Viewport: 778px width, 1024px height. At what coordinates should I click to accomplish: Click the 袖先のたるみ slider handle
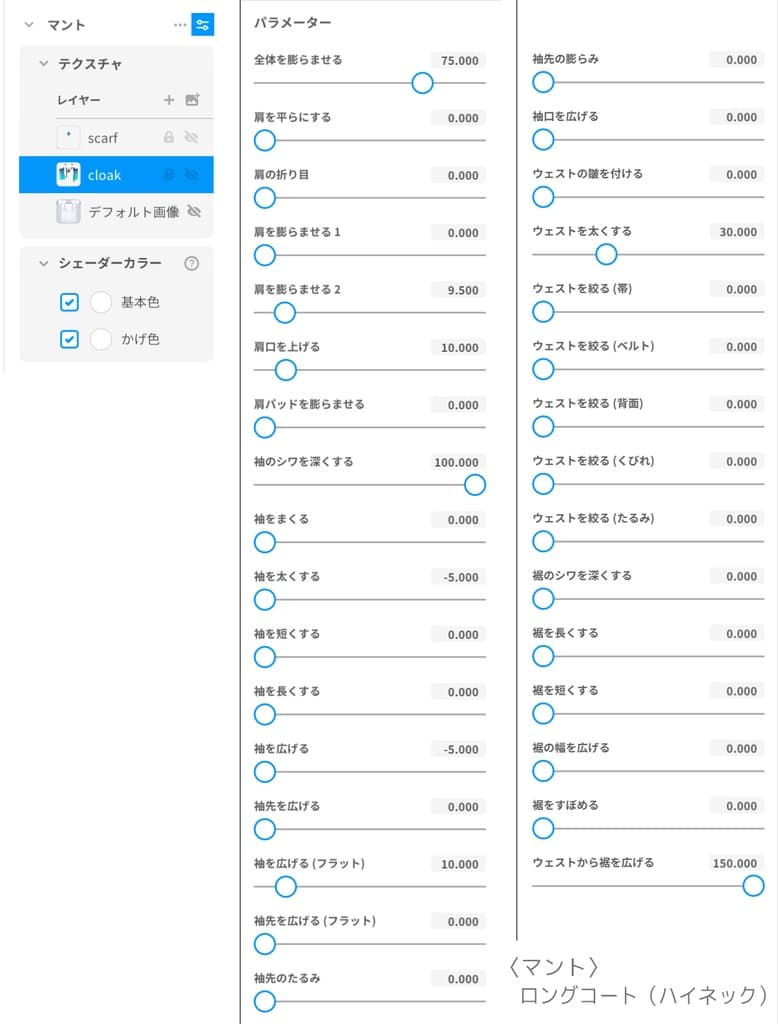click(x=265, y=1001)
